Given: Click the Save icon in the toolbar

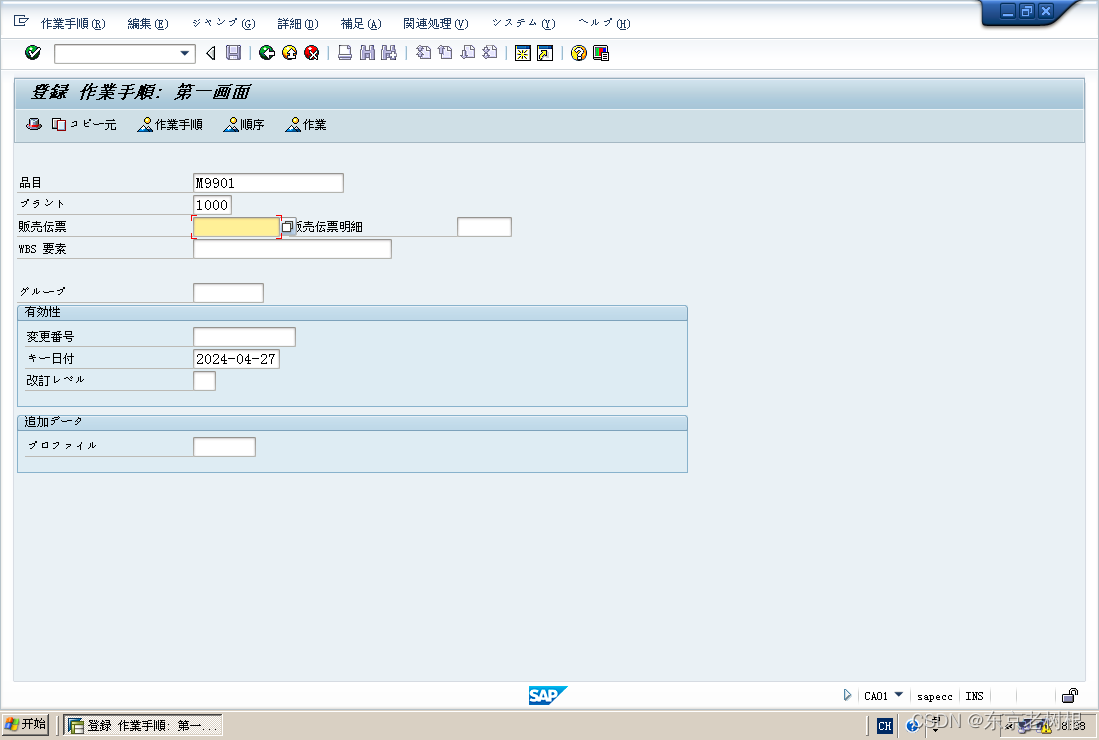Looking at the screenshot, I should click(x=232, y=53).
